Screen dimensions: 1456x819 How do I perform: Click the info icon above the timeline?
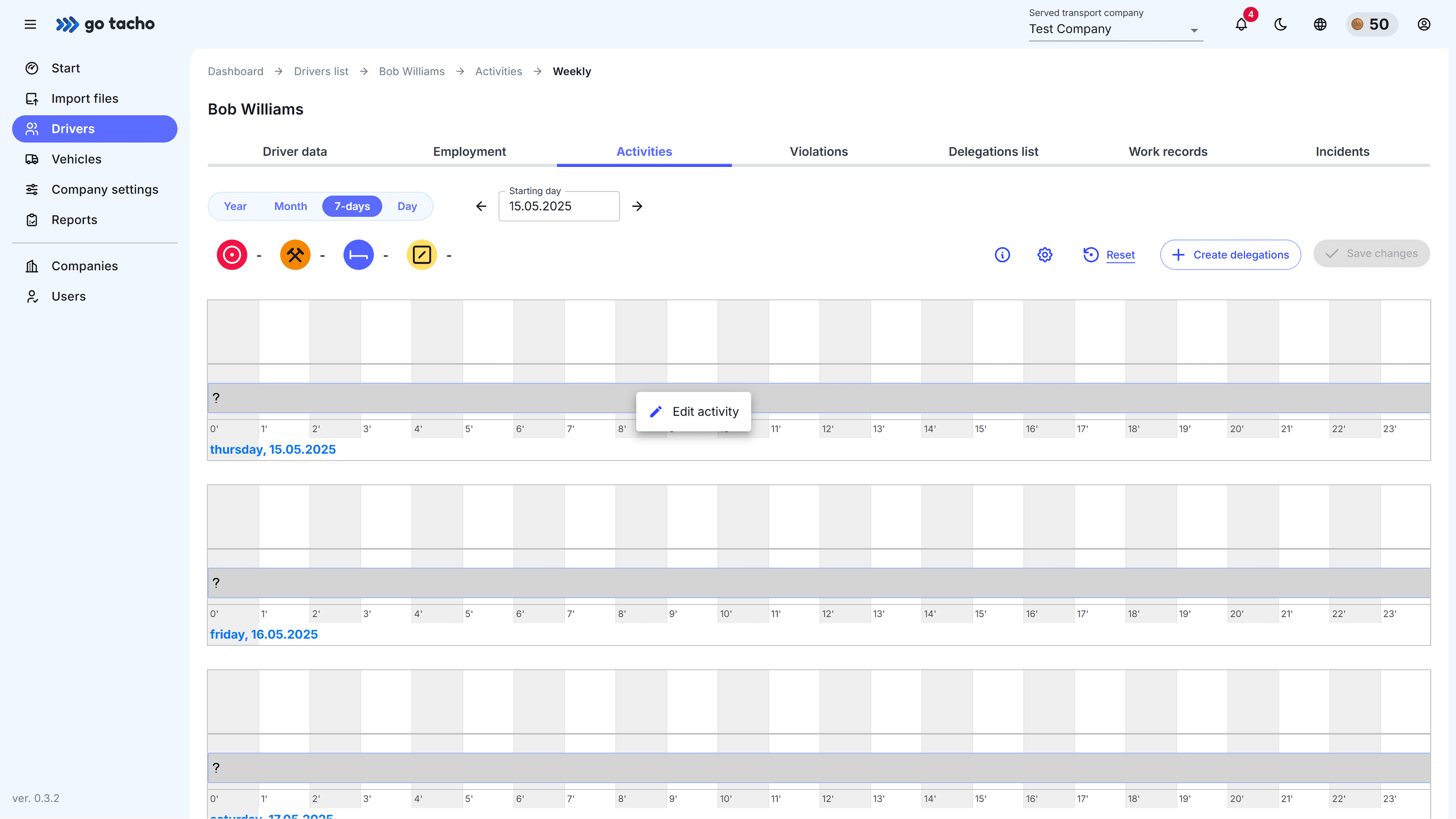1002,255
